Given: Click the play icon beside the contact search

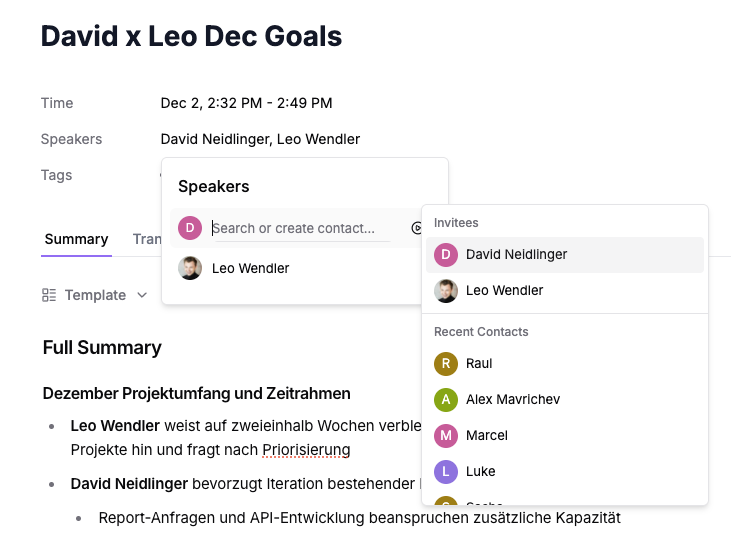Looking at the screenshot, I should tap(416, 228).
